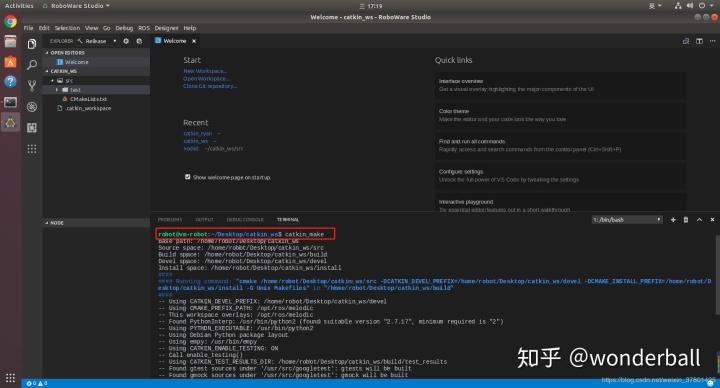720x388 pixels.
Task: Open the ROS menu
Action: [x=144, y=28]
